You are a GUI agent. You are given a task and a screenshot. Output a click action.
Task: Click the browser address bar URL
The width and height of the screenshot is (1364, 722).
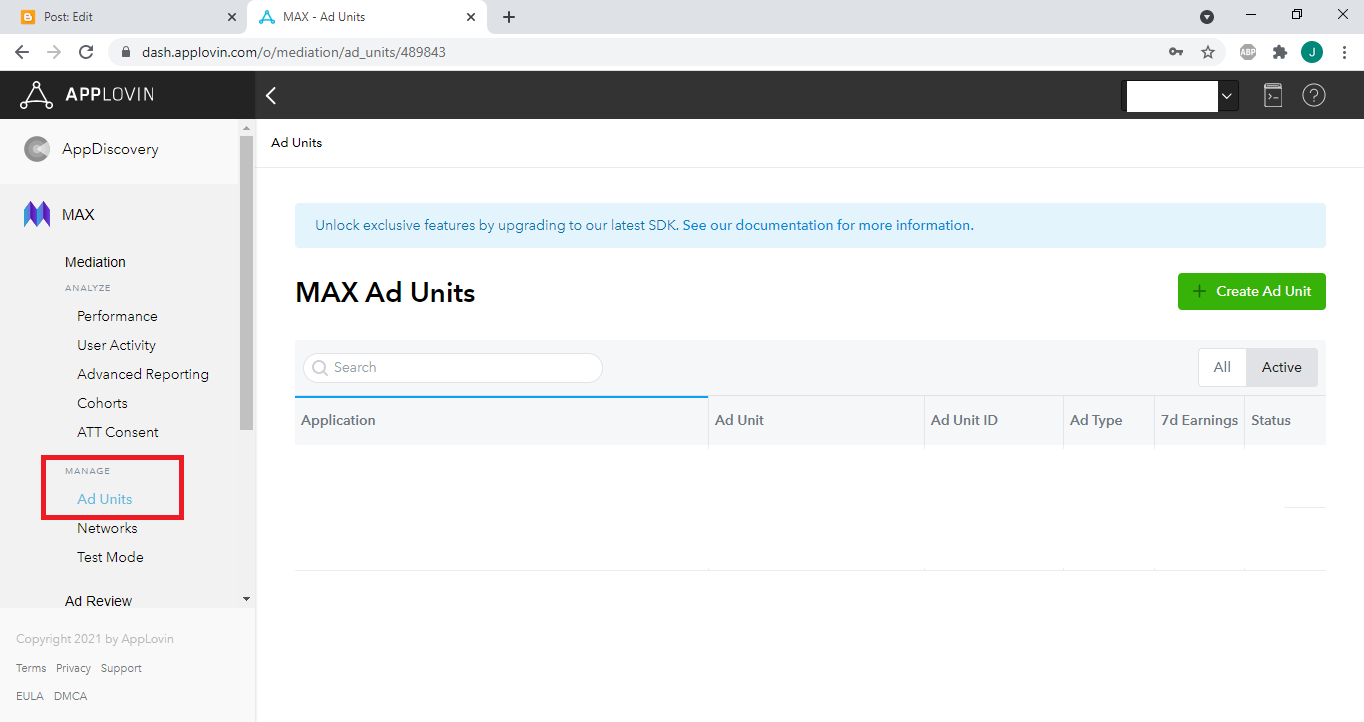point(294,52)
